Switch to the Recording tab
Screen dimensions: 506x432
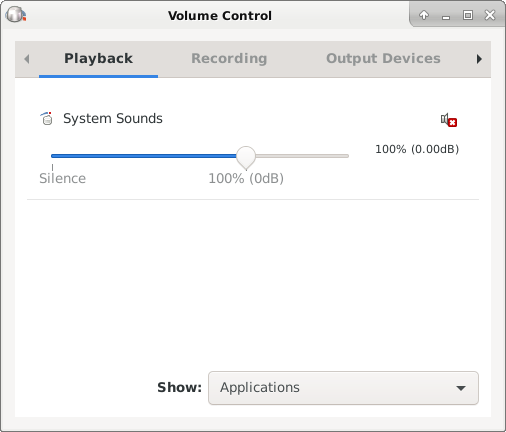click(x=229, y=59)
